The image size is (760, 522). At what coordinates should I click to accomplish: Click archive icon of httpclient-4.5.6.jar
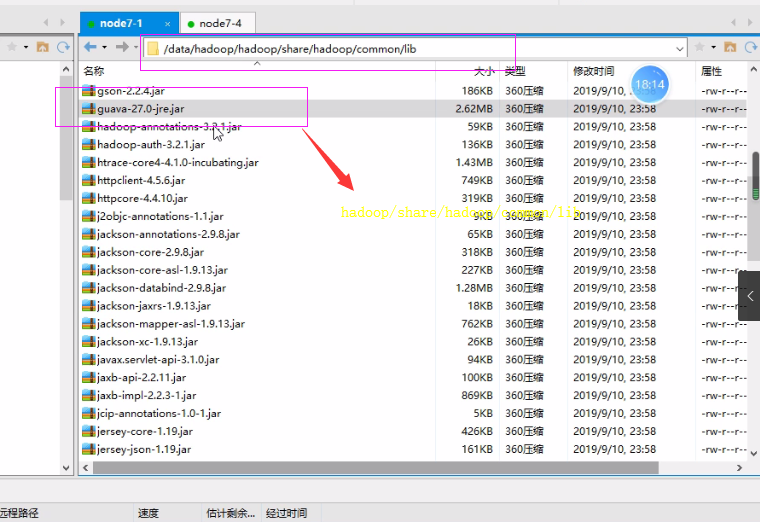click(89, 180)
